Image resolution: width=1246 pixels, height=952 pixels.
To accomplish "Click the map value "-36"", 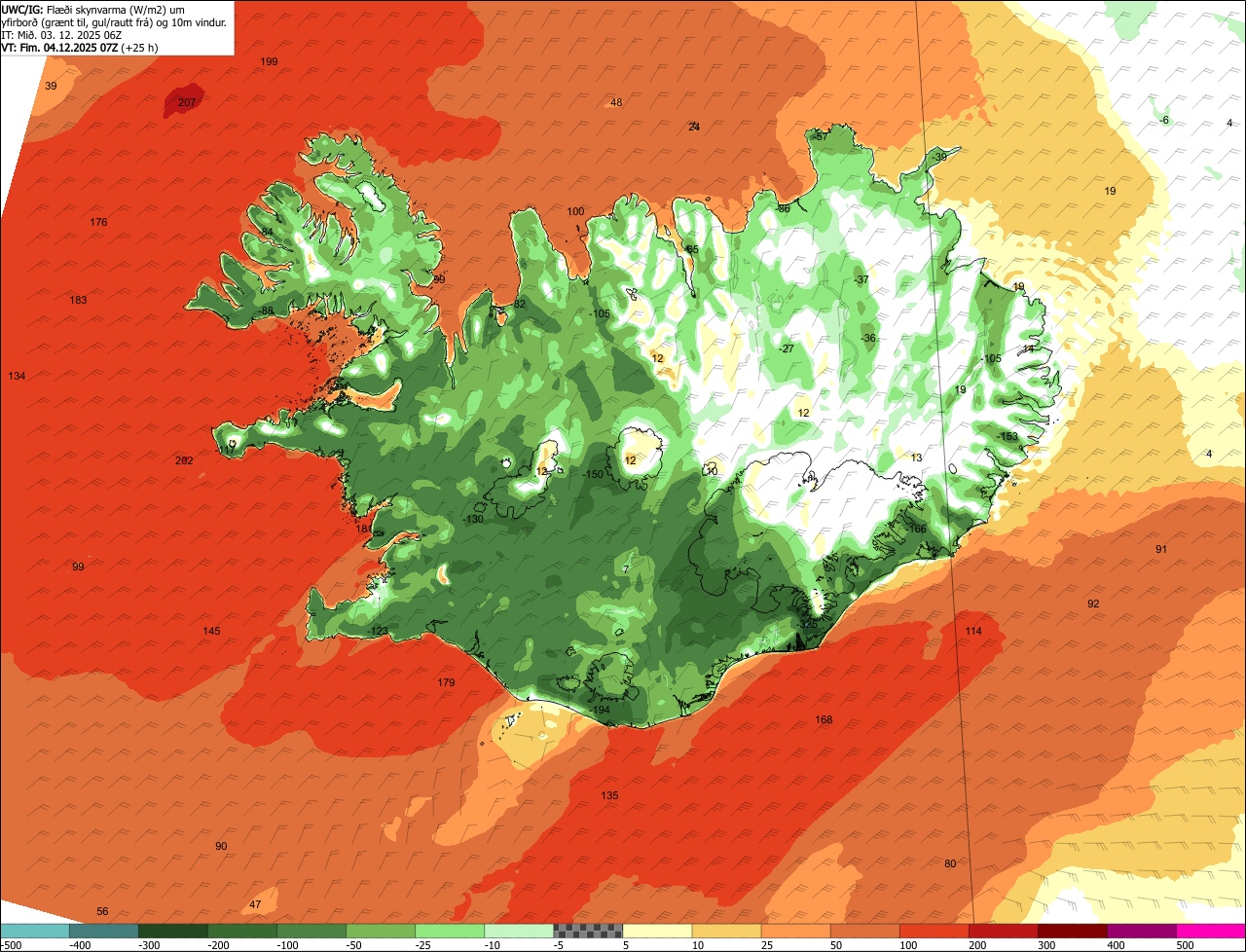I will 868,338.
